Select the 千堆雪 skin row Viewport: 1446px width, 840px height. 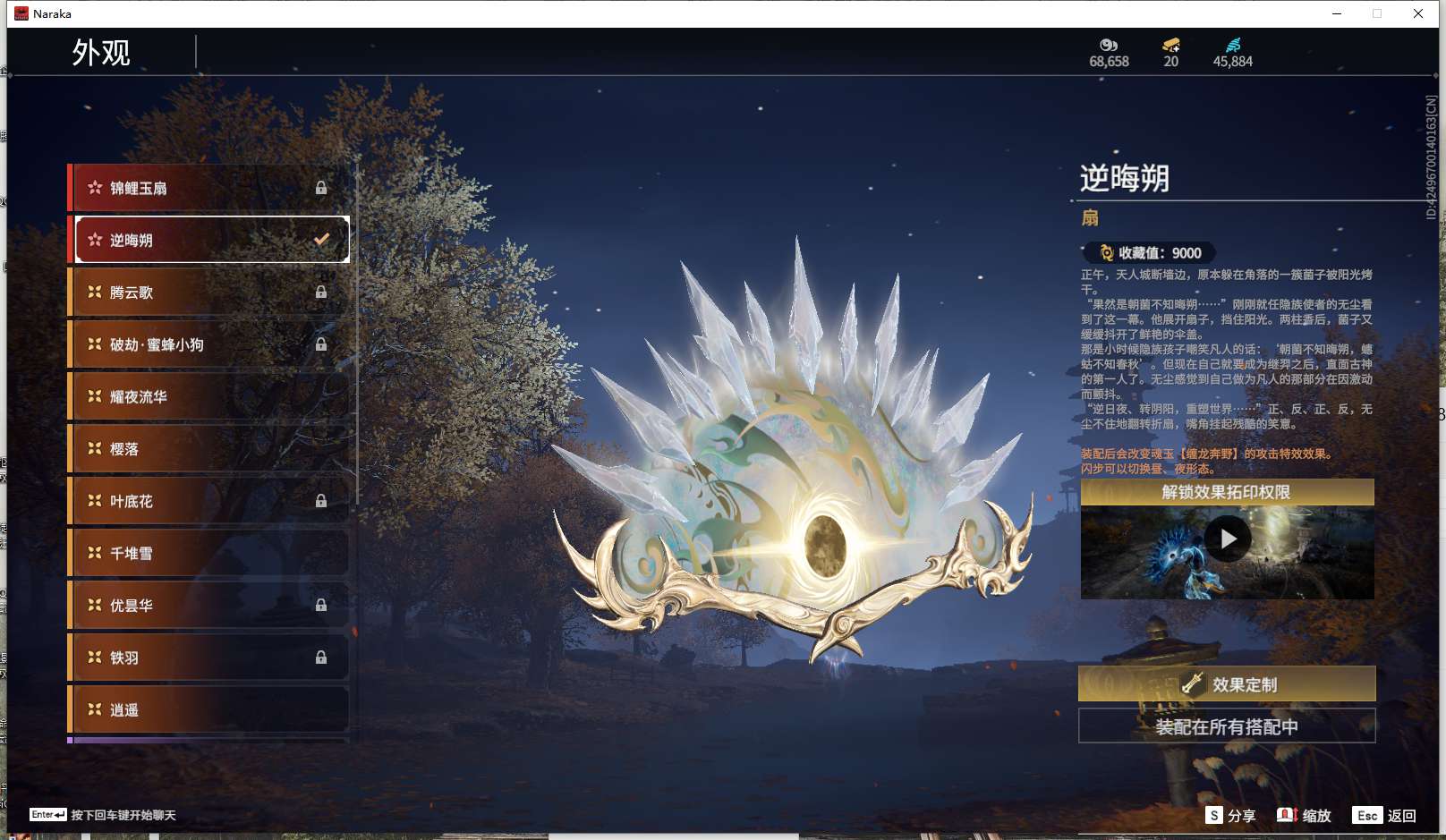[x=208, y=553]
